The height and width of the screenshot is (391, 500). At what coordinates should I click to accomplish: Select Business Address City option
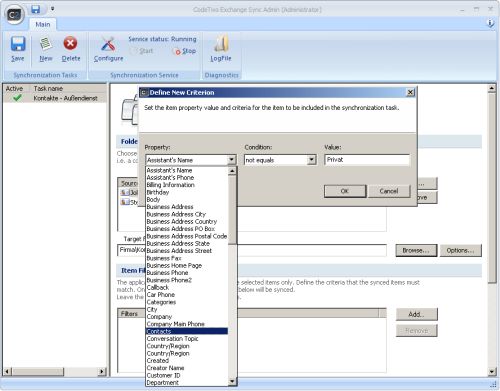point(187,214)
